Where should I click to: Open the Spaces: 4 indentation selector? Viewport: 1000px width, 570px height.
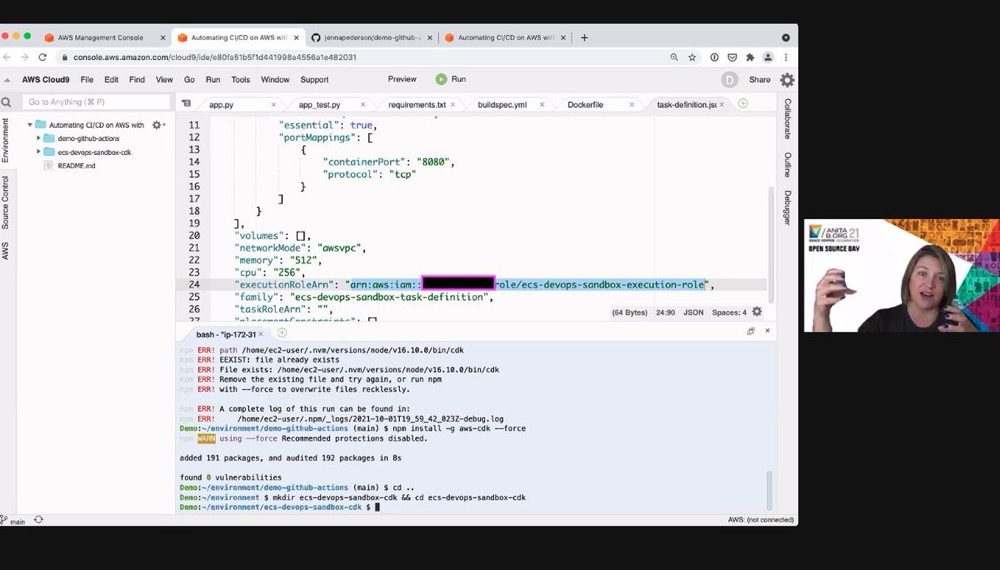click(729, 312)
